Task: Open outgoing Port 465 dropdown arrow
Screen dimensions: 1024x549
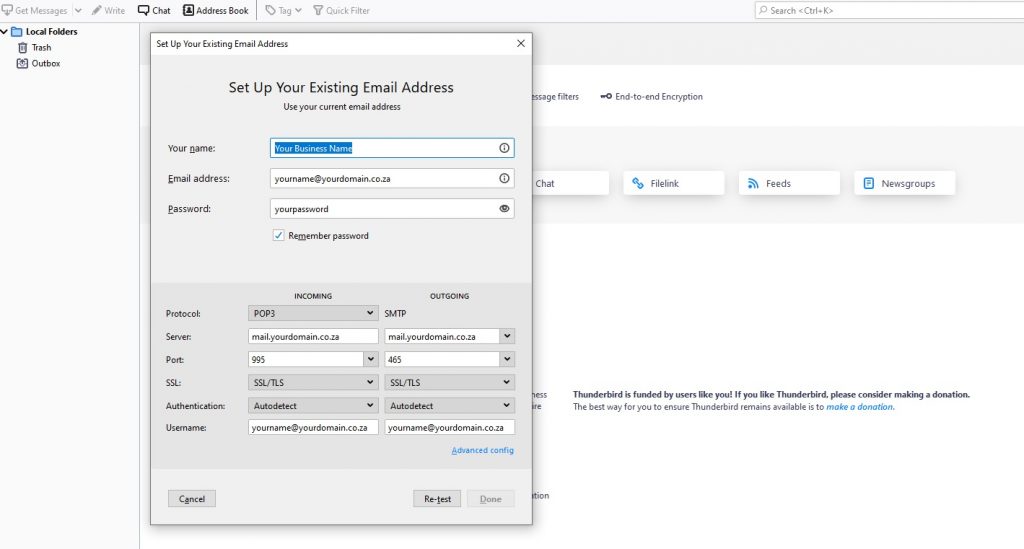Action: click(507, 359)
